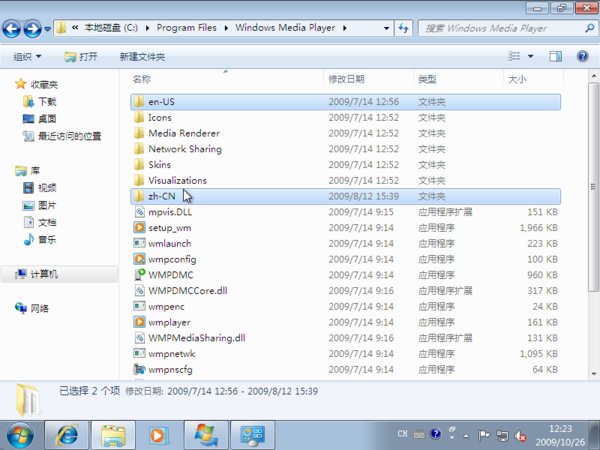Click the volume icon in system tray

click(x=520, y=436)
